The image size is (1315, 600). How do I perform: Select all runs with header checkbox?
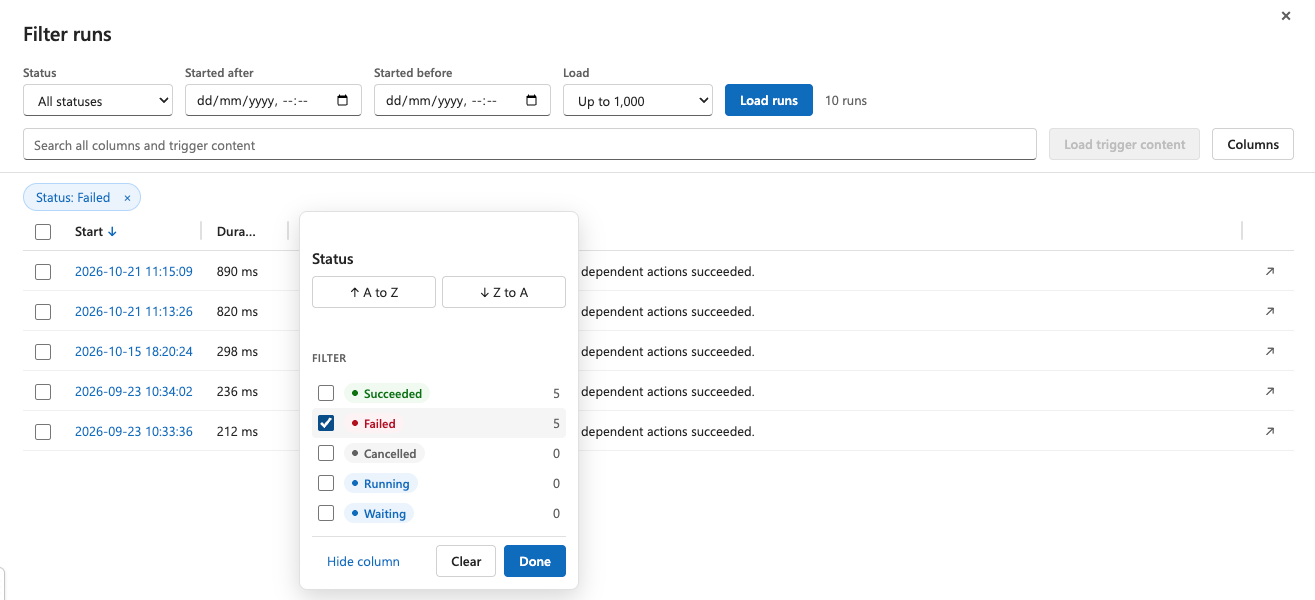[43, 231]
